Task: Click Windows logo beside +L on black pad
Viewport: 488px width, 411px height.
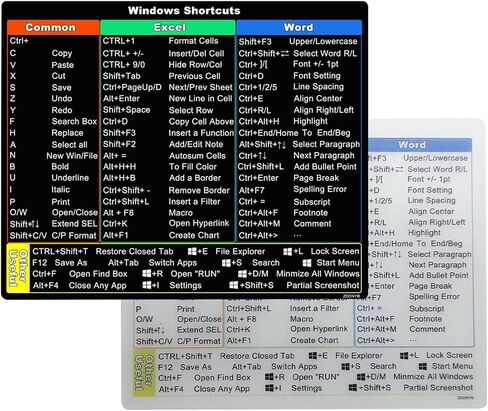Action: (x=288, y=251)
